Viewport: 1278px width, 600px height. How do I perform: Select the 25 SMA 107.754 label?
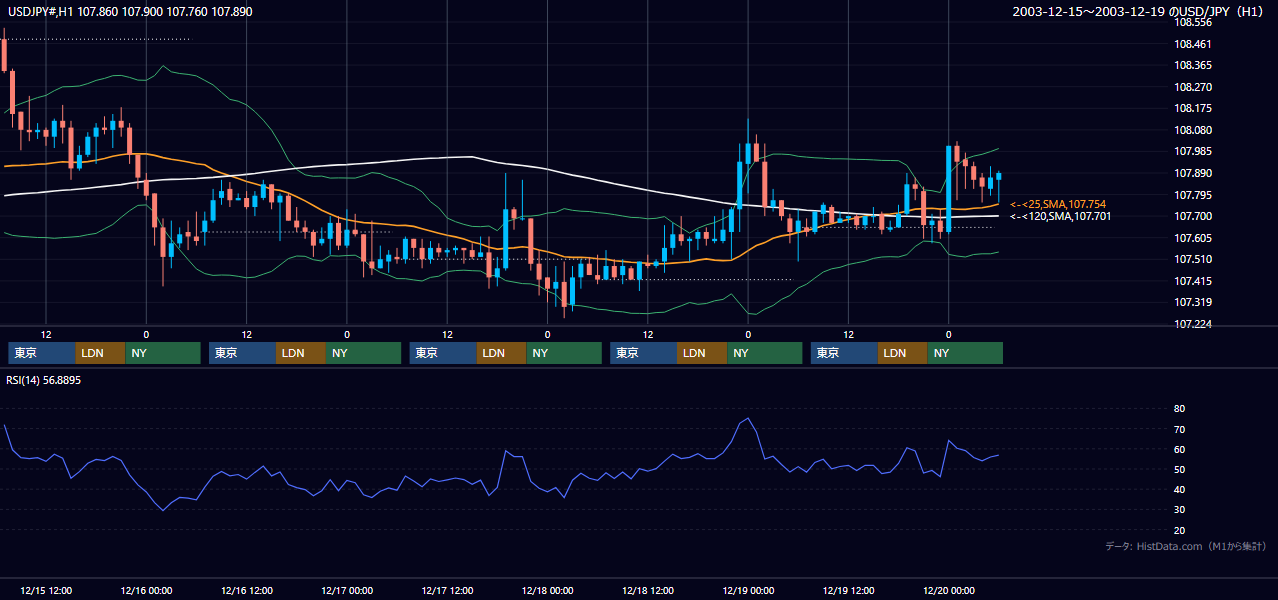(1058, 204)
